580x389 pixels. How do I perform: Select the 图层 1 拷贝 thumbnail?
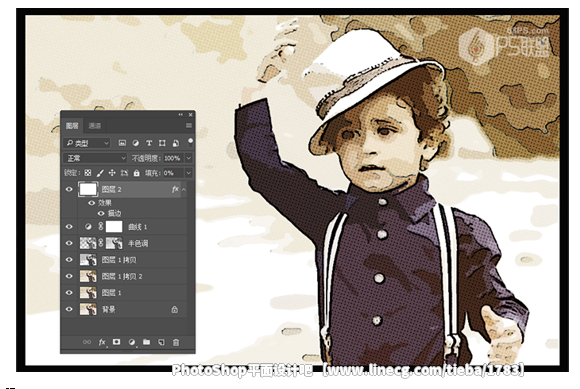click(x=88, y=260)
